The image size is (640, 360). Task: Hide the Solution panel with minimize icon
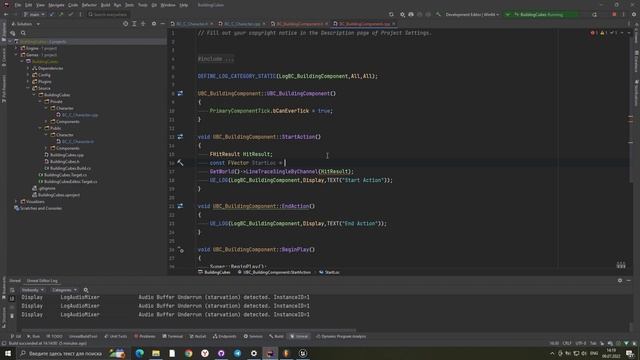(162, 24)
